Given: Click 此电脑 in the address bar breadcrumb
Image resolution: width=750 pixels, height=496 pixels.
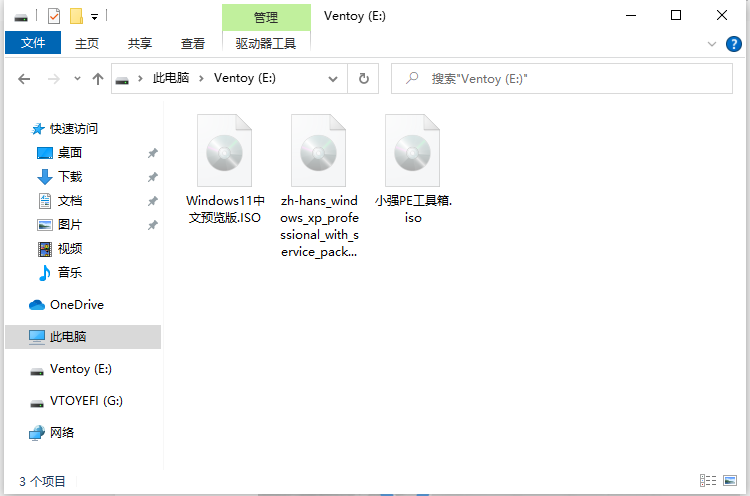Looking at the screenshot, I should tap(171, 78).
